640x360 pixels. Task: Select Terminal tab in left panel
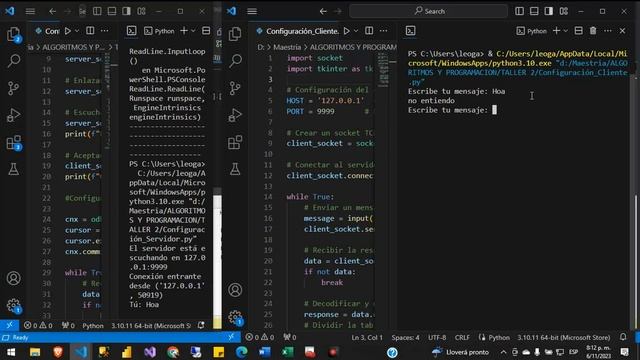tap(131, 31)
